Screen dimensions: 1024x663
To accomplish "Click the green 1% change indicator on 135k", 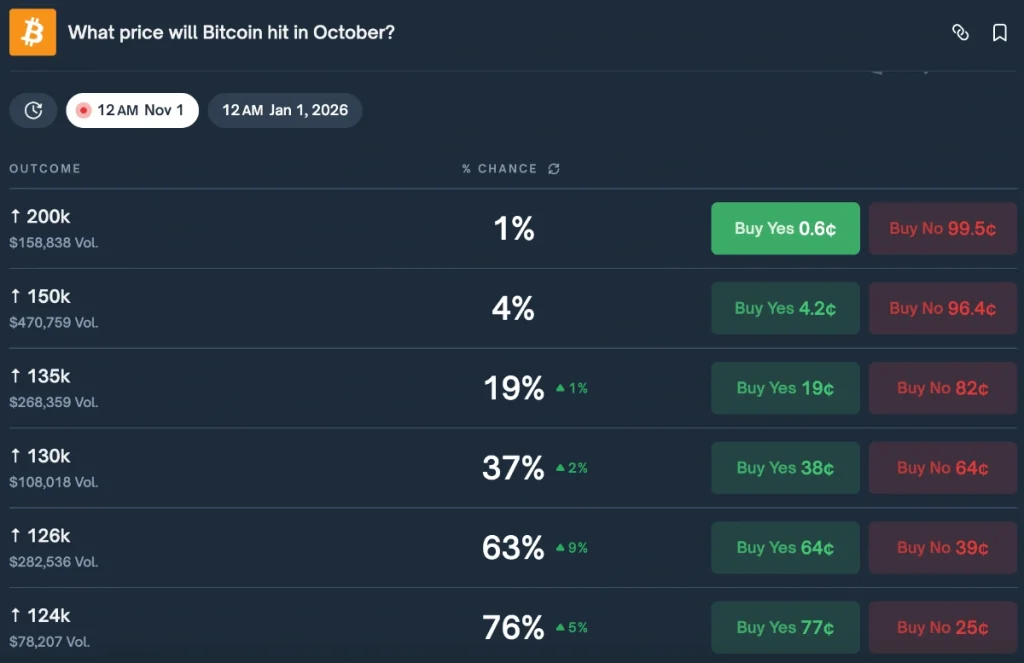I will (571, 388).
